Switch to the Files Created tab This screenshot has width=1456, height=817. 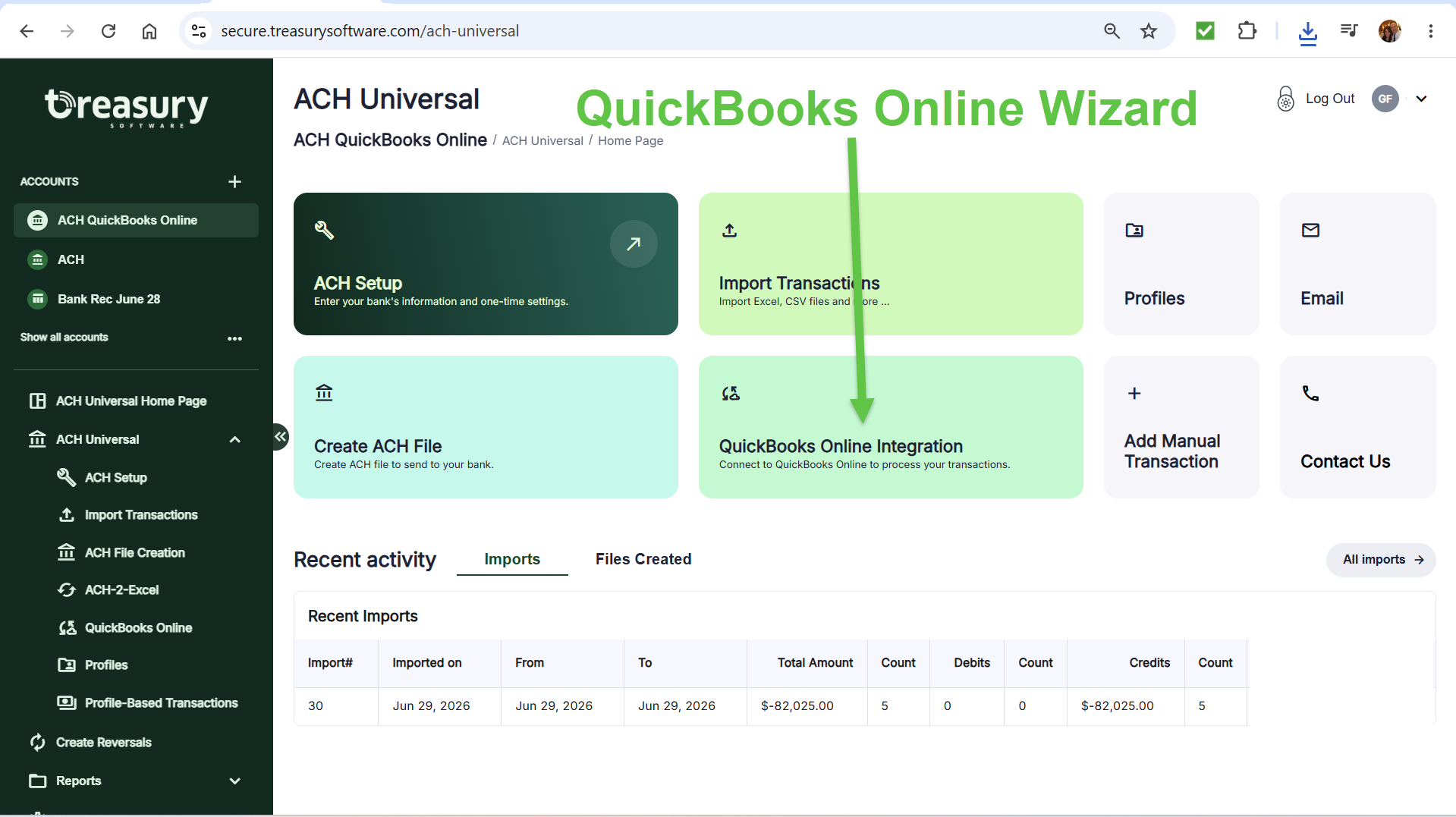click(643, 559)
